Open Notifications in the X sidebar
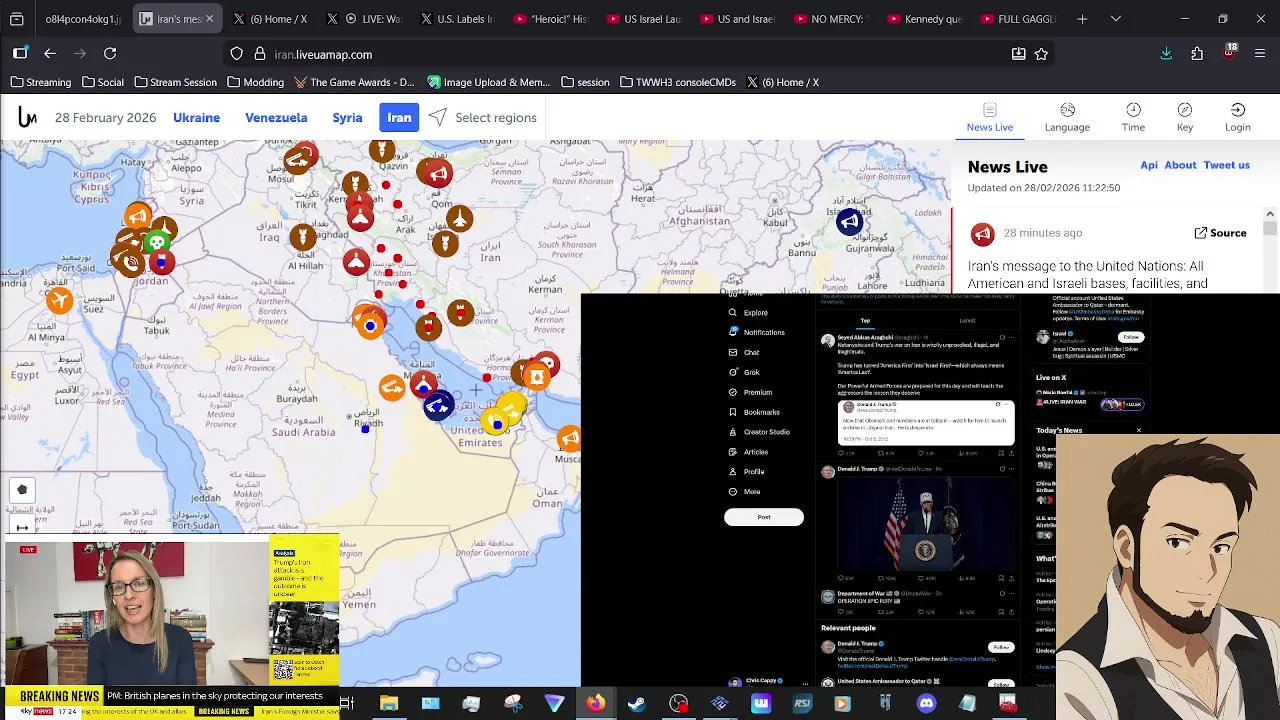 (x=757, y=332)
